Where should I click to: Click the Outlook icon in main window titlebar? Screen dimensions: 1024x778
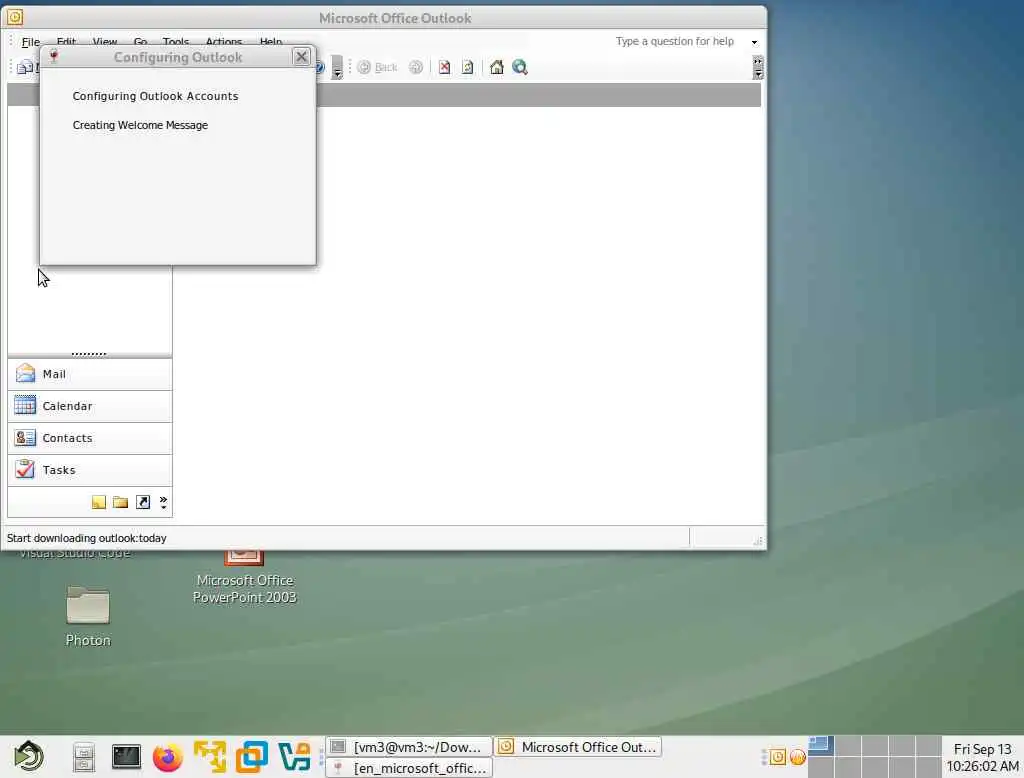[x=14, y=17]
